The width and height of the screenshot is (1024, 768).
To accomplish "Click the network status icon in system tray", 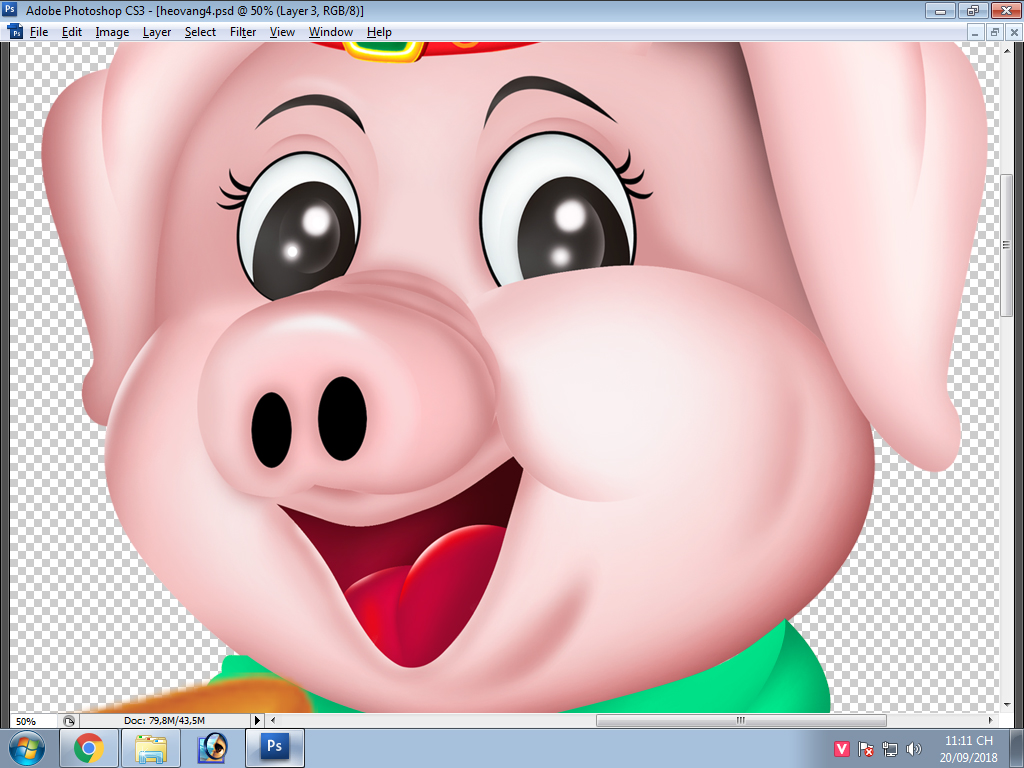I will click(889, 749).
